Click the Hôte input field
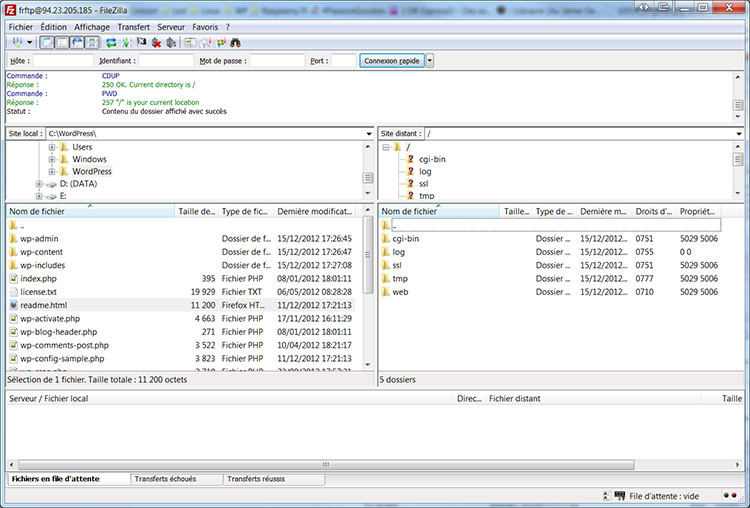Image resolution: width=750 pixels, height=508 pixels. tap(64, 61)
